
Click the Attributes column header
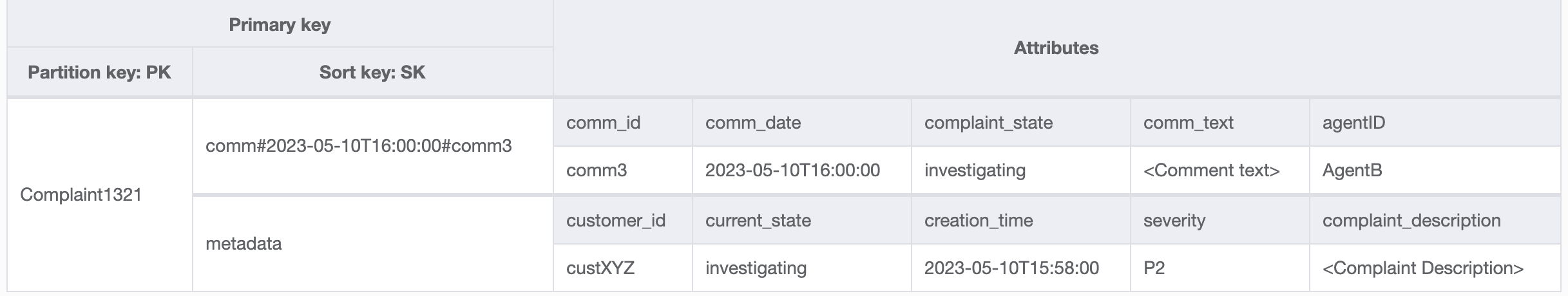pos(1056,48)
